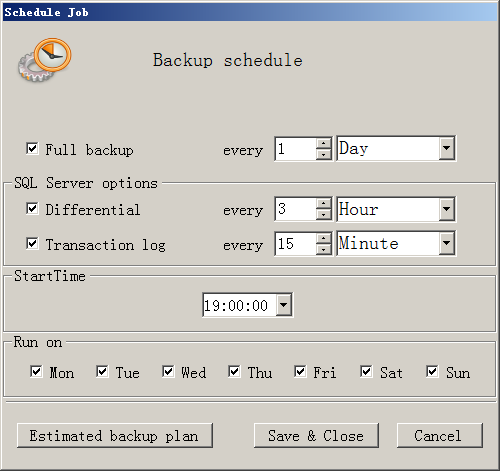This screenshot has width=500, height=471.
Task: Click the backup schedule clock gear icon
Action: 44,60
